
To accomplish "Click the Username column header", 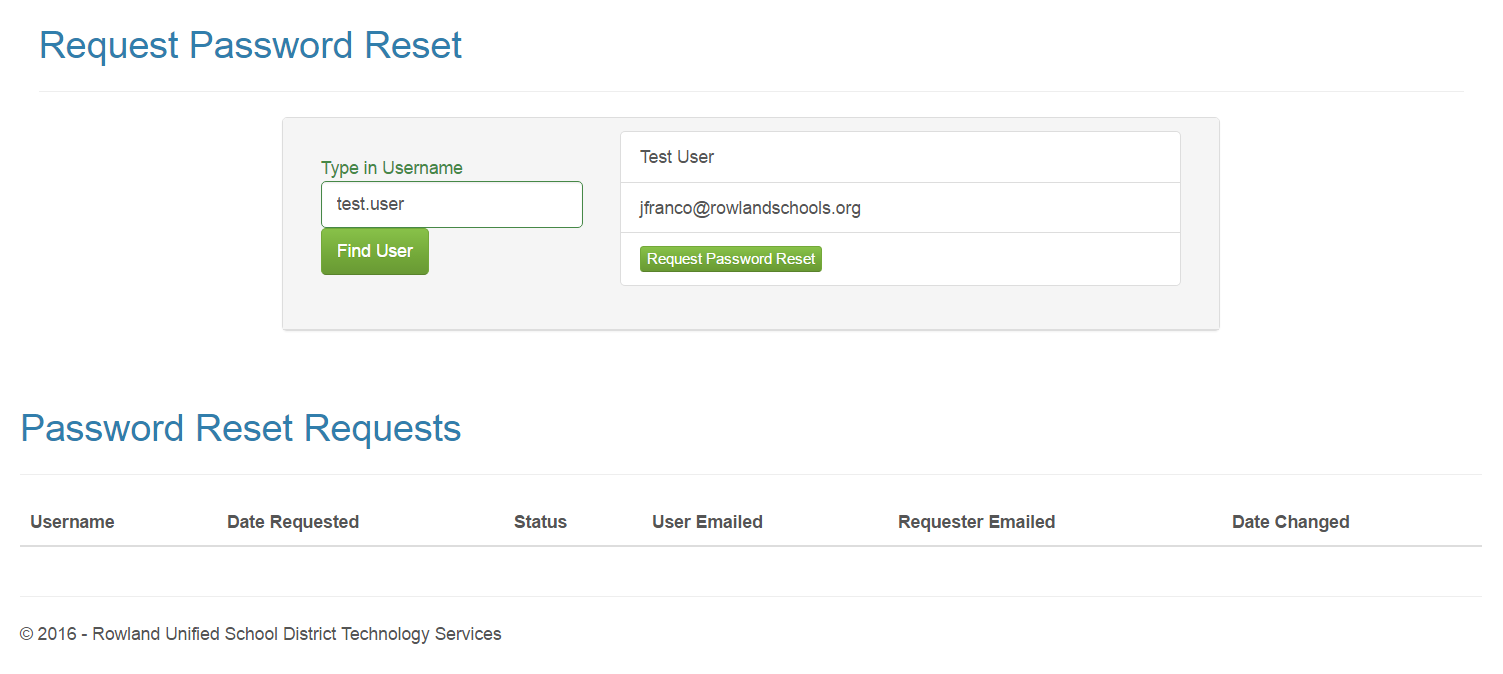I will (72, 521).
